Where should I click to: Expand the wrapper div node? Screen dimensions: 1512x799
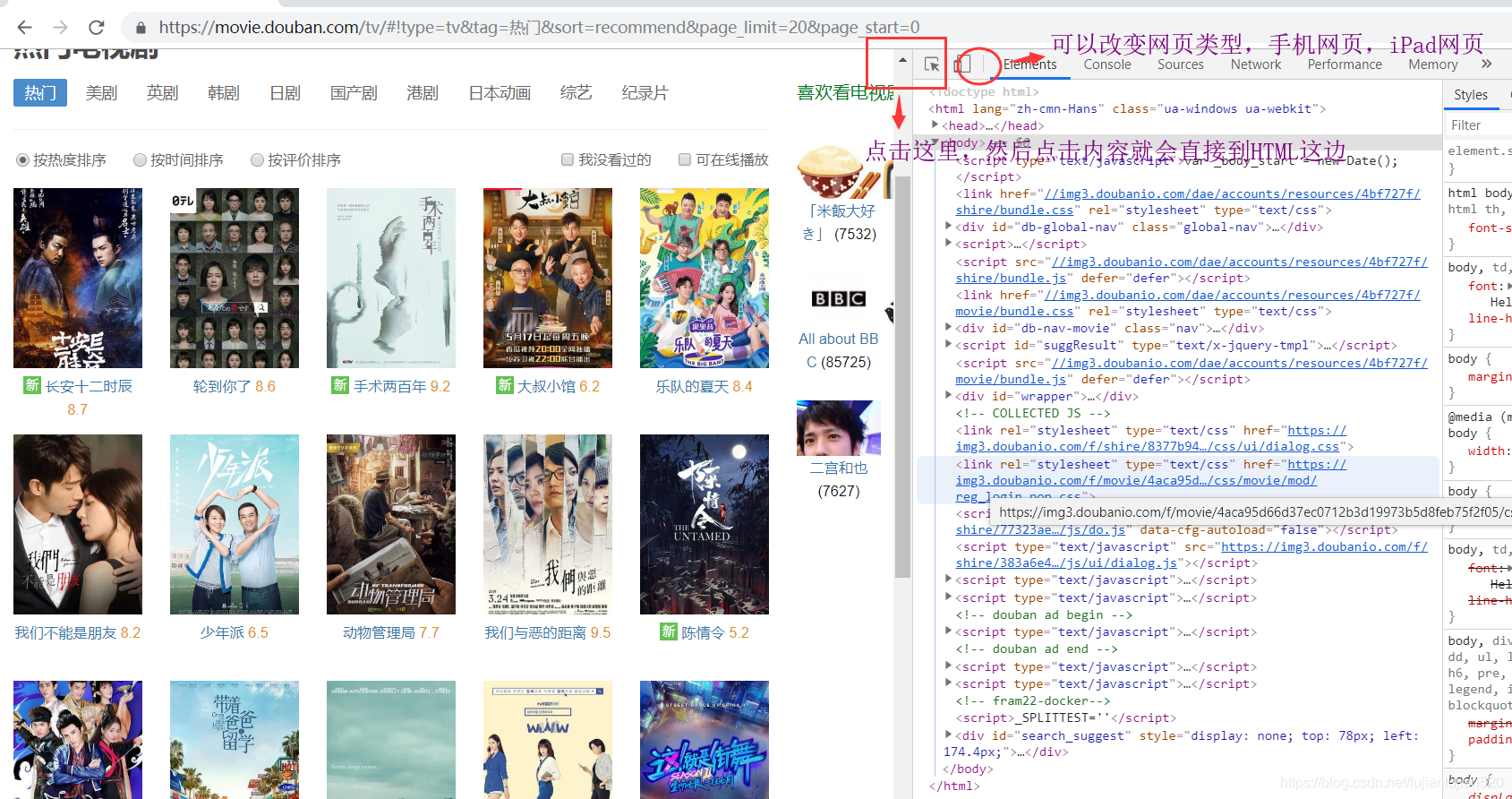(x=949, y=396)
